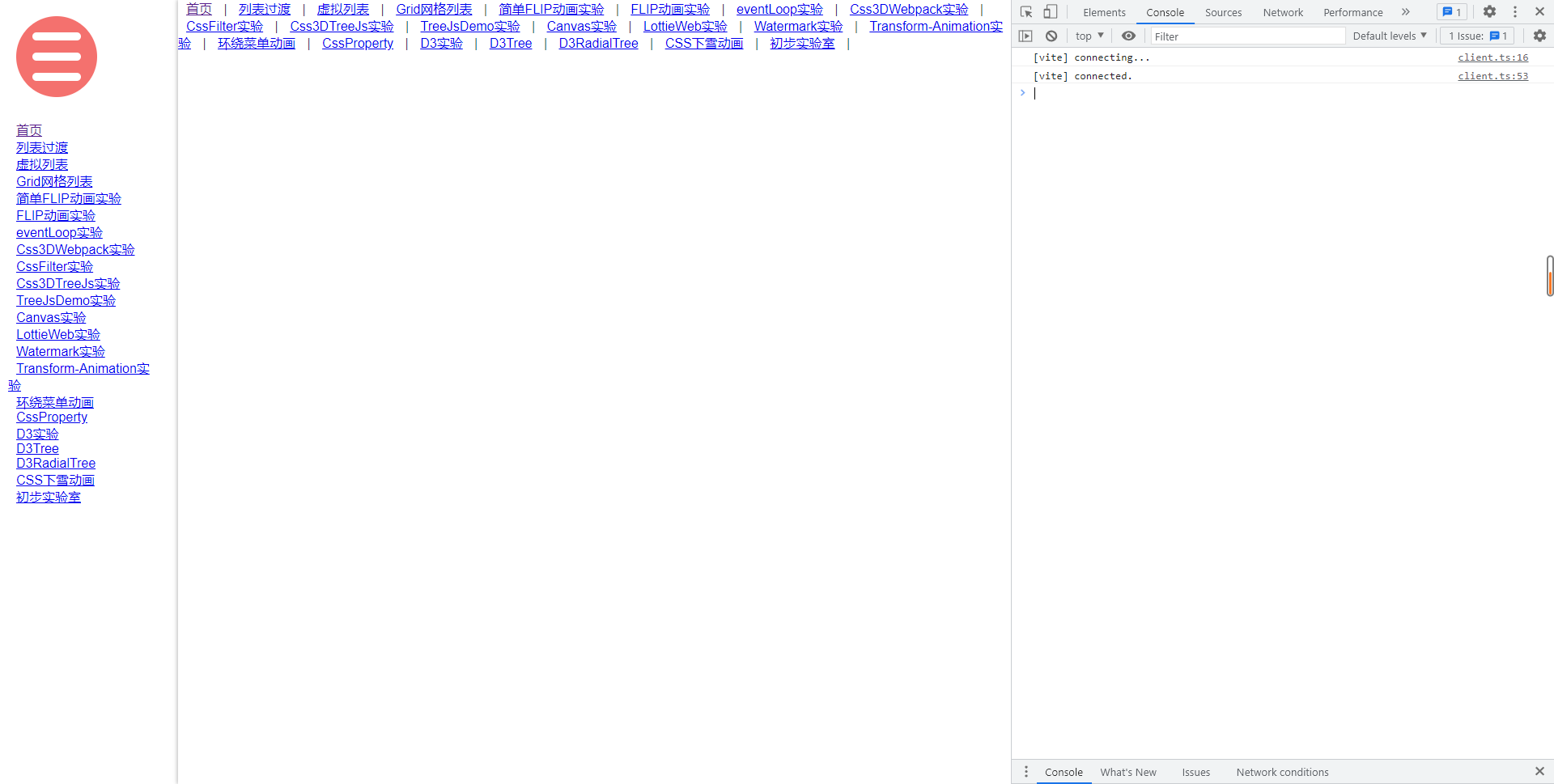The image size is (1554, 784).
Task: Clear the console output
Action: click(x=1051, y=36)
